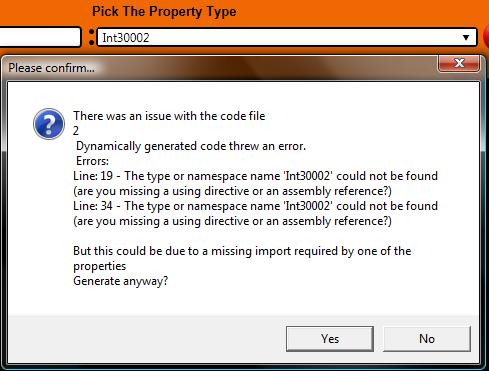Click the Dynamically generated code error line
The height and width of the screenshot is (371, 489).
(191, 146)
